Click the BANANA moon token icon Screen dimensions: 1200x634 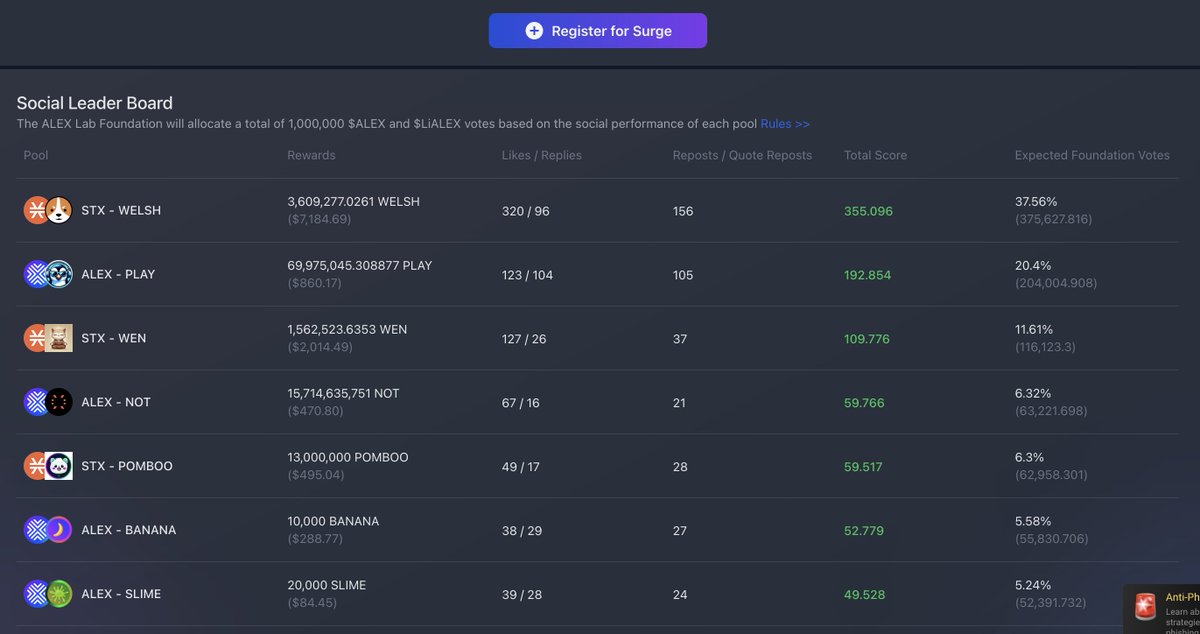pos(59,530)
